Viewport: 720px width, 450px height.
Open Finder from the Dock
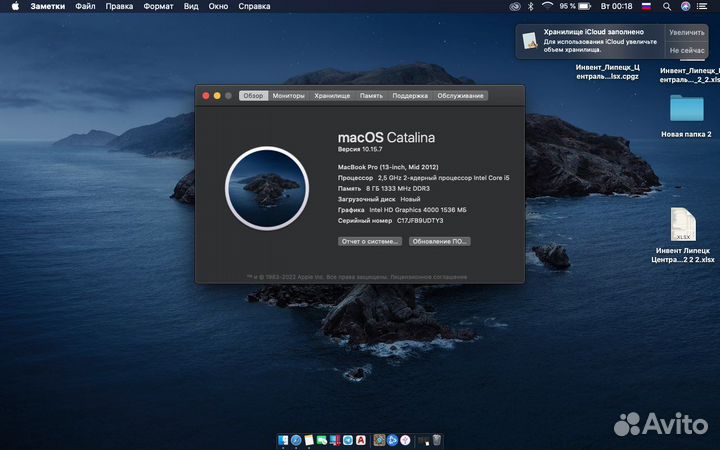point(283,440)
